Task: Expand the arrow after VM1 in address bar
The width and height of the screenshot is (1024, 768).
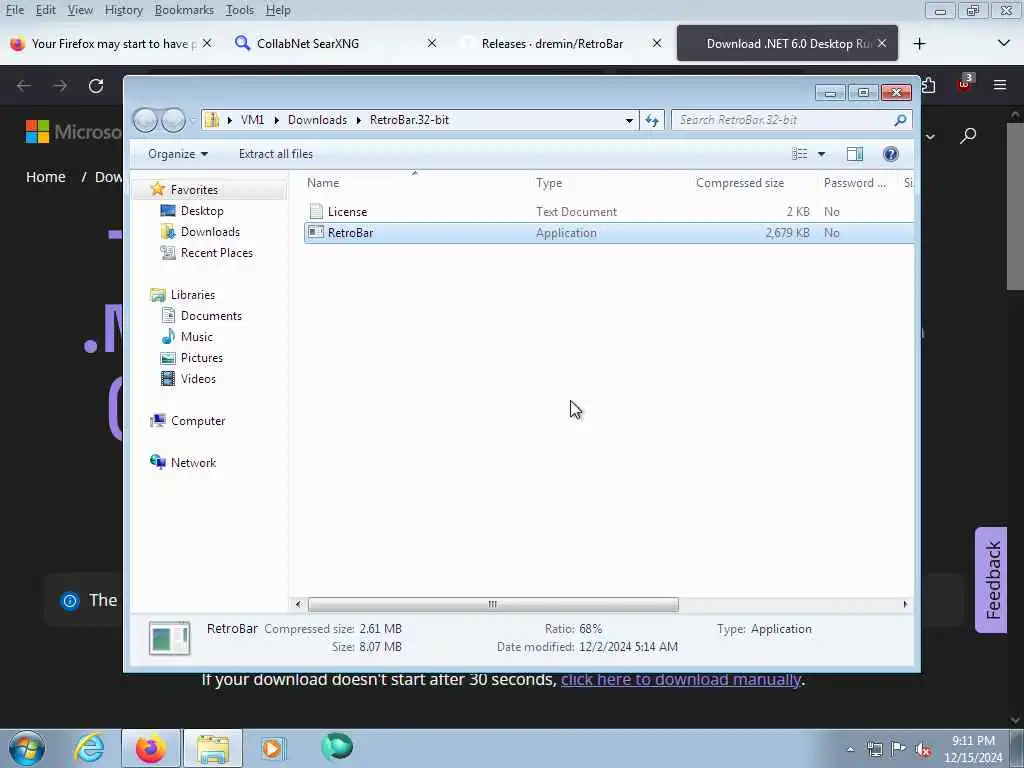Action: pos(277,120)
